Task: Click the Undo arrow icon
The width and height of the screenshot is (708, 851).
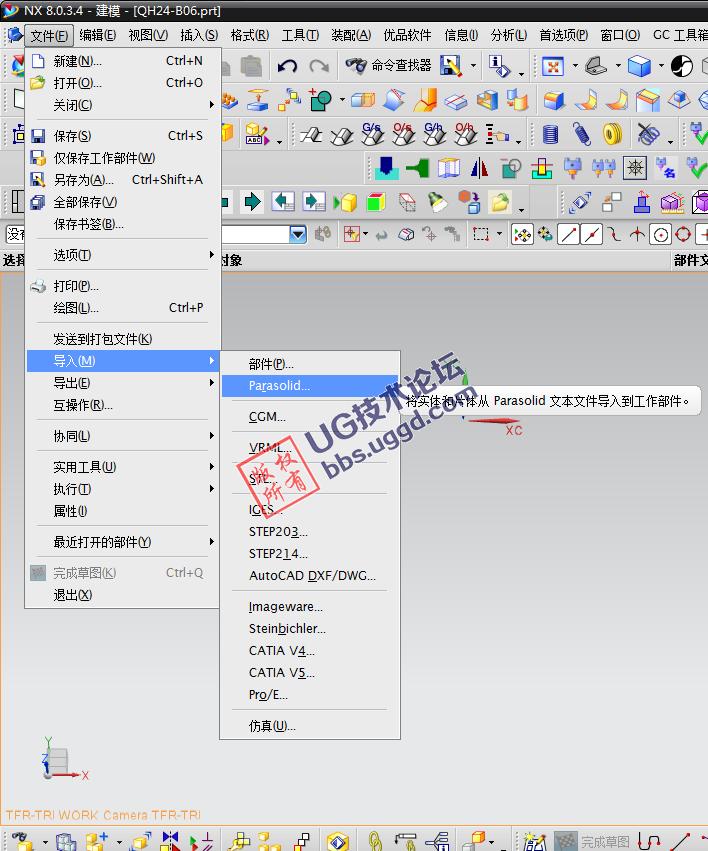Action: pos(287,66)
